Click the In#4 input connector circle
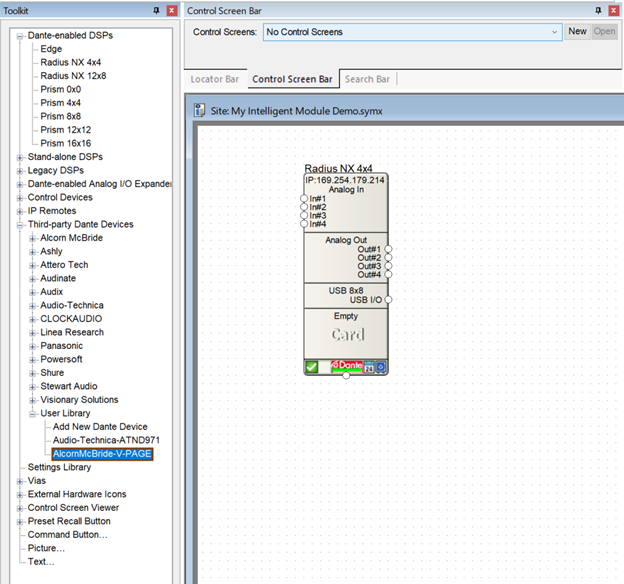This screenshot has height=584, width=624. point(304,224)
